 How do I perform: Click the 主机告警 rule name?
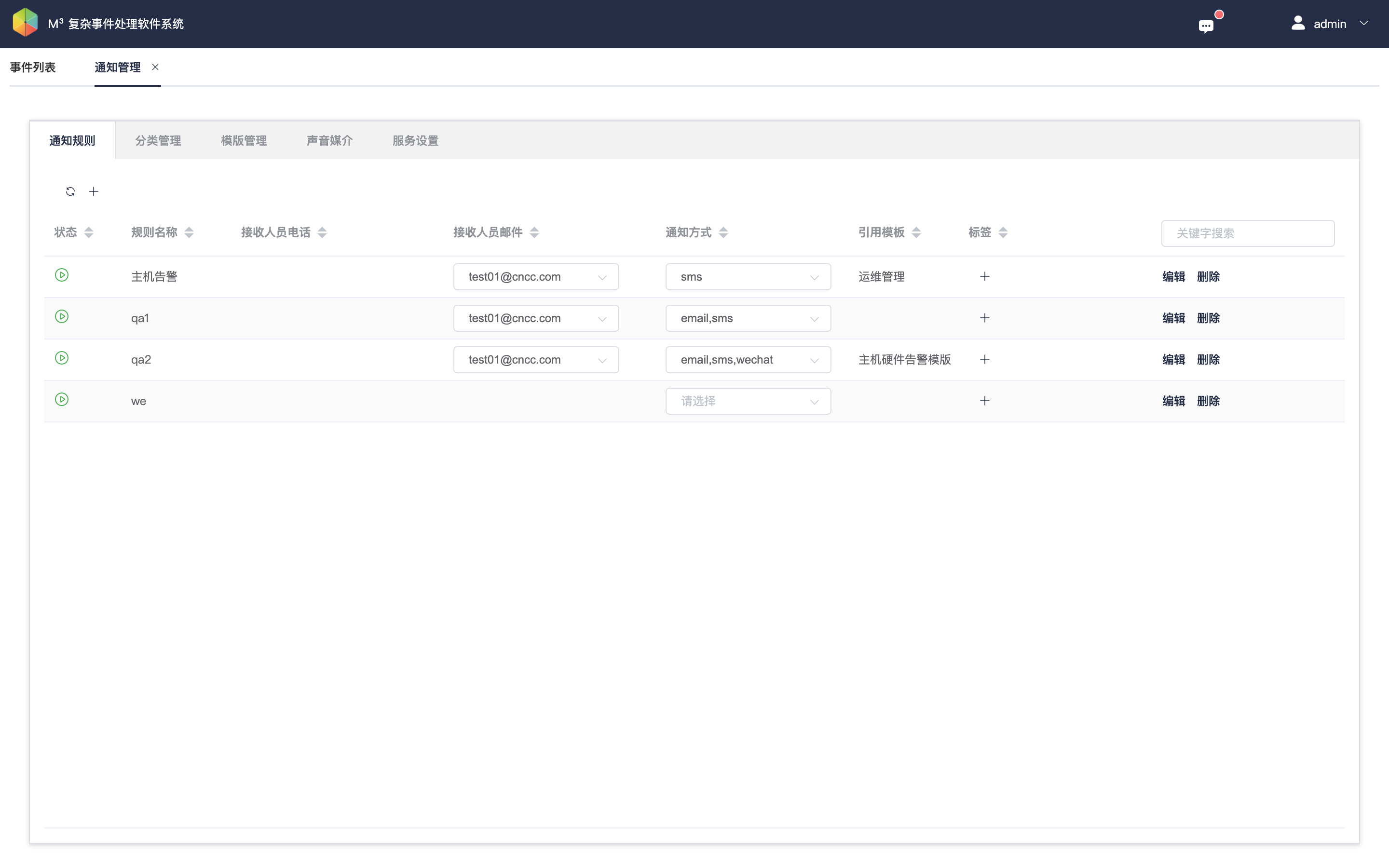coord(154,277)
